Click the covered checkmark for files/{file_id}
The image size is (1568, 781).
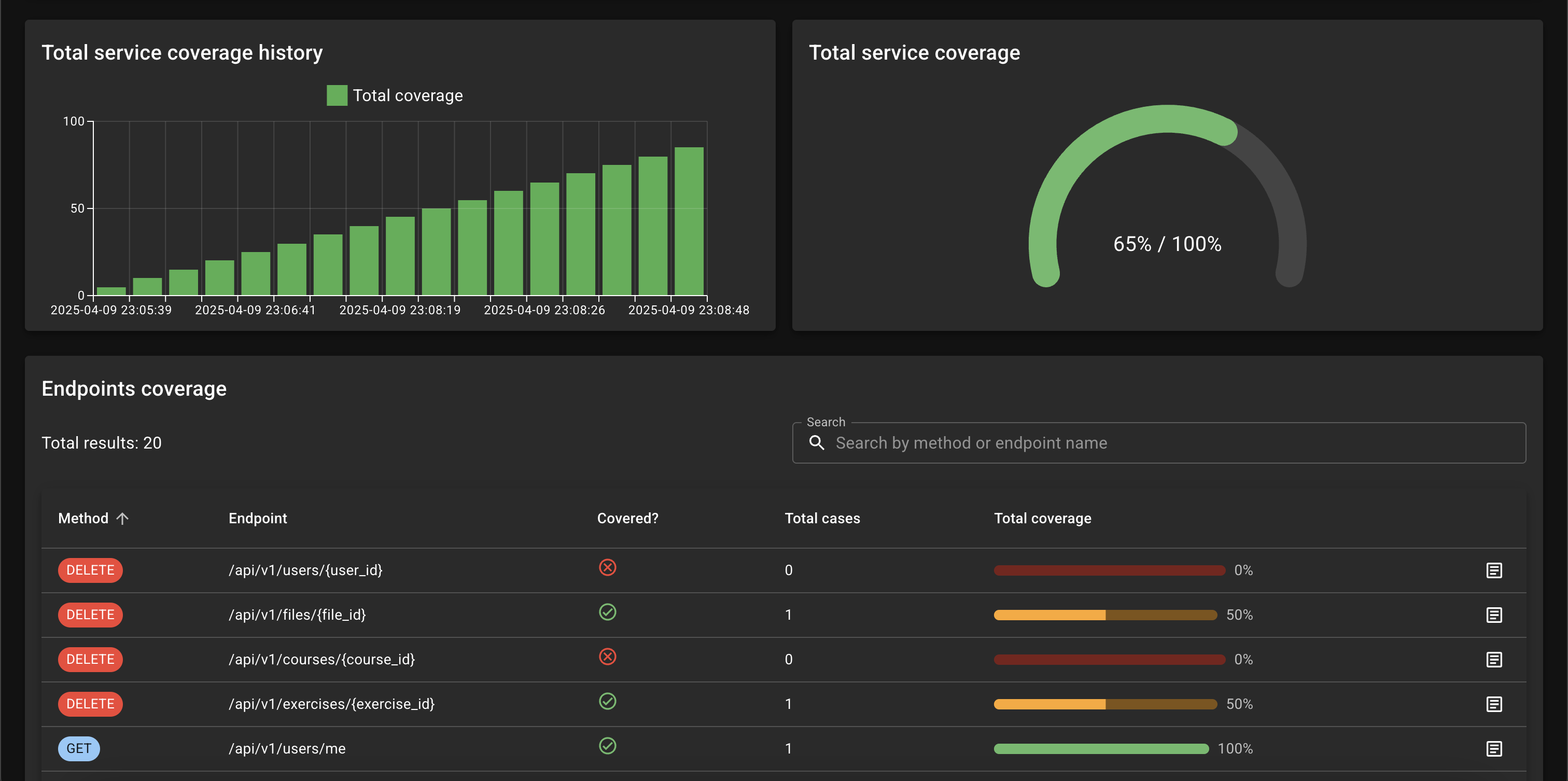tap(608, 612)
